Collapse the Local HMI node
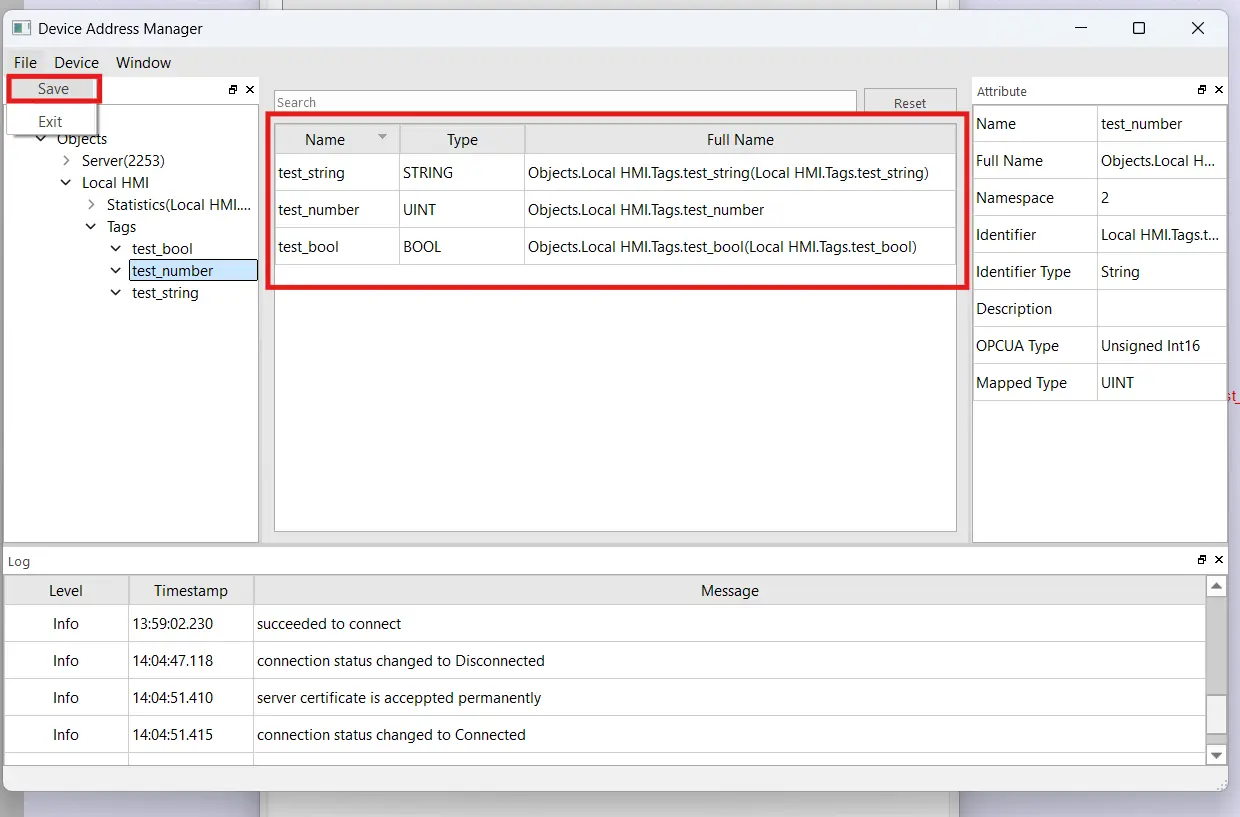The height and width of the screenshot is (817, 1240). (65, 183)
